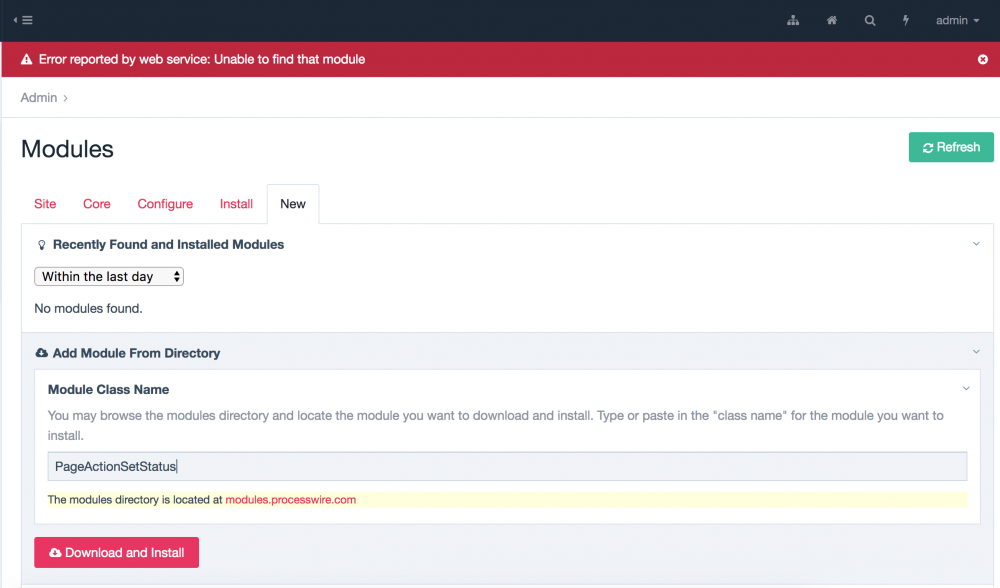Click cloud icon beside Add Module From Directory
Image resolution: width=1000 pixels, height=588 pixels.
coord(41,354)
